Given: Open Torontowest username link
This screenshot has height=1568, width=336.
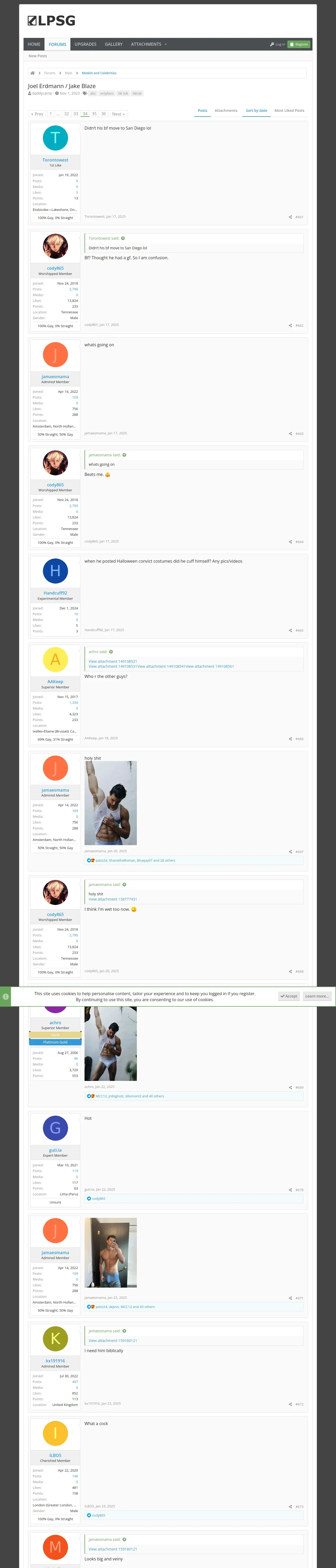Looking at the screenshot, I should (x=55, y=160).
